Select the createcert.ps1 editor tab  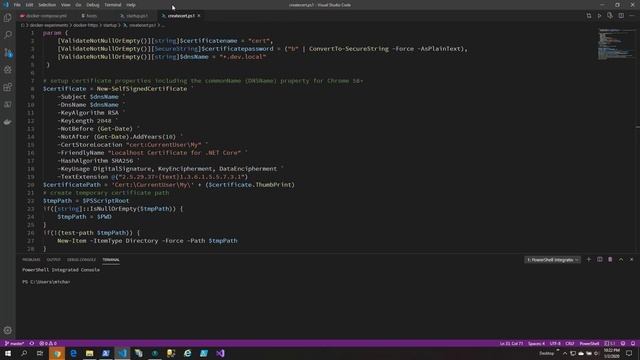tap(180, 16)
